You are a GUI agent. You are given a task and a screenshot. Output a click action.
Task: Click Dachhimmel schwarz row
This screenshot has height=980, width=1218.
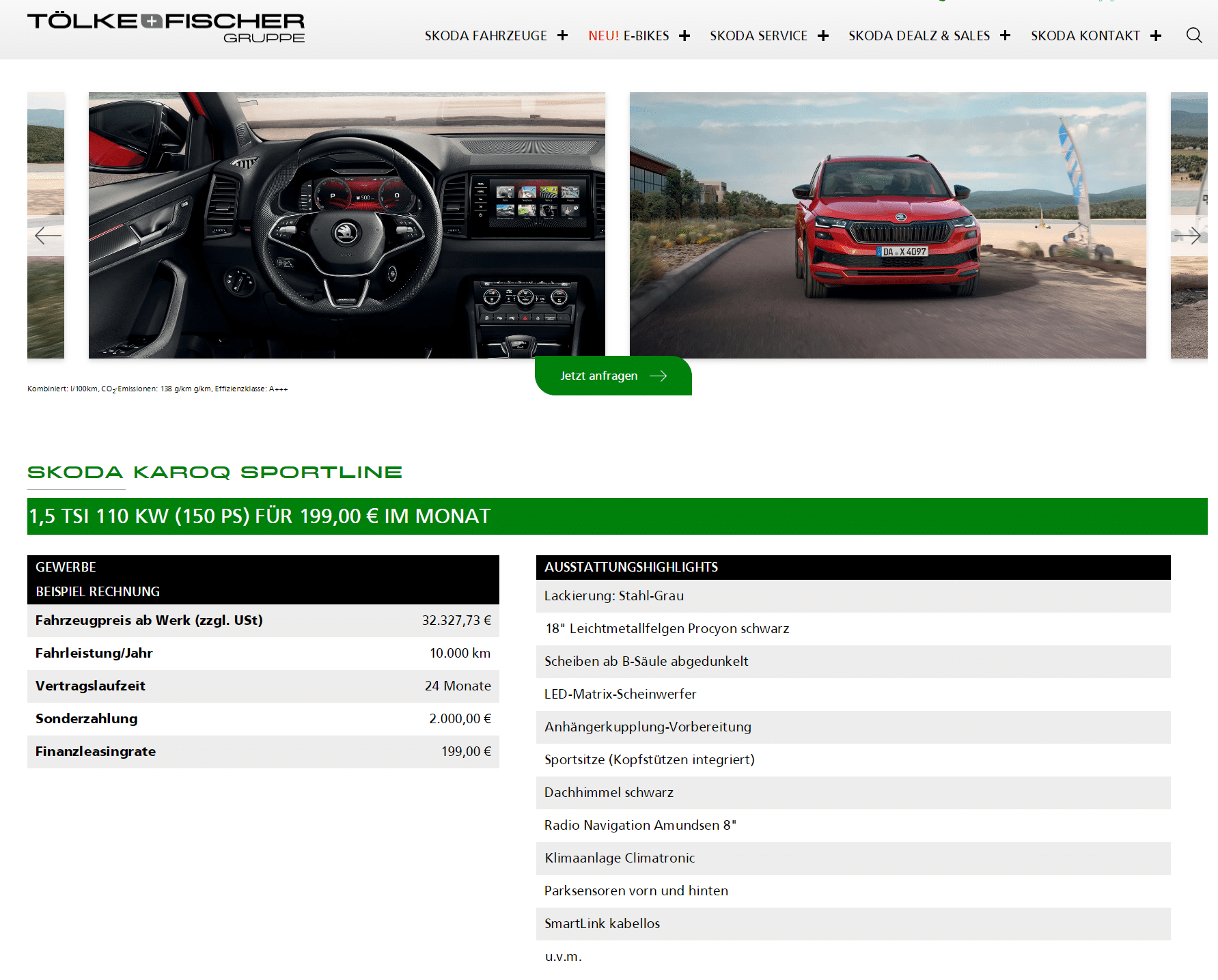(x=853, y=793)
